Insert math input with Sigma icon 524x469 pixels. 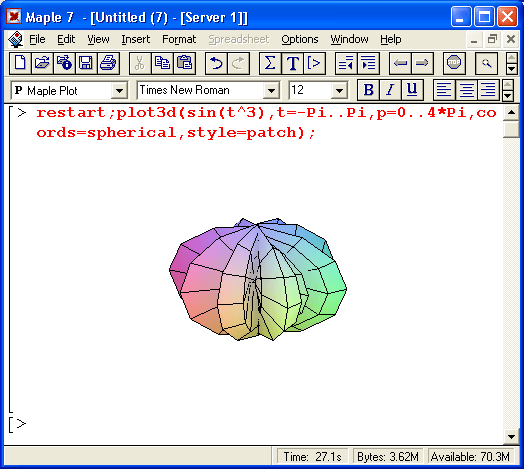point(270,63)
